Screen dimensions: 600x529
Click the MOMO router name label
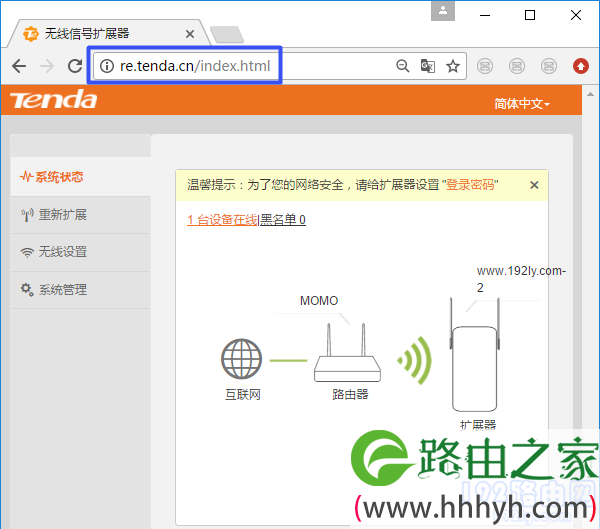[x=319, y=300]
